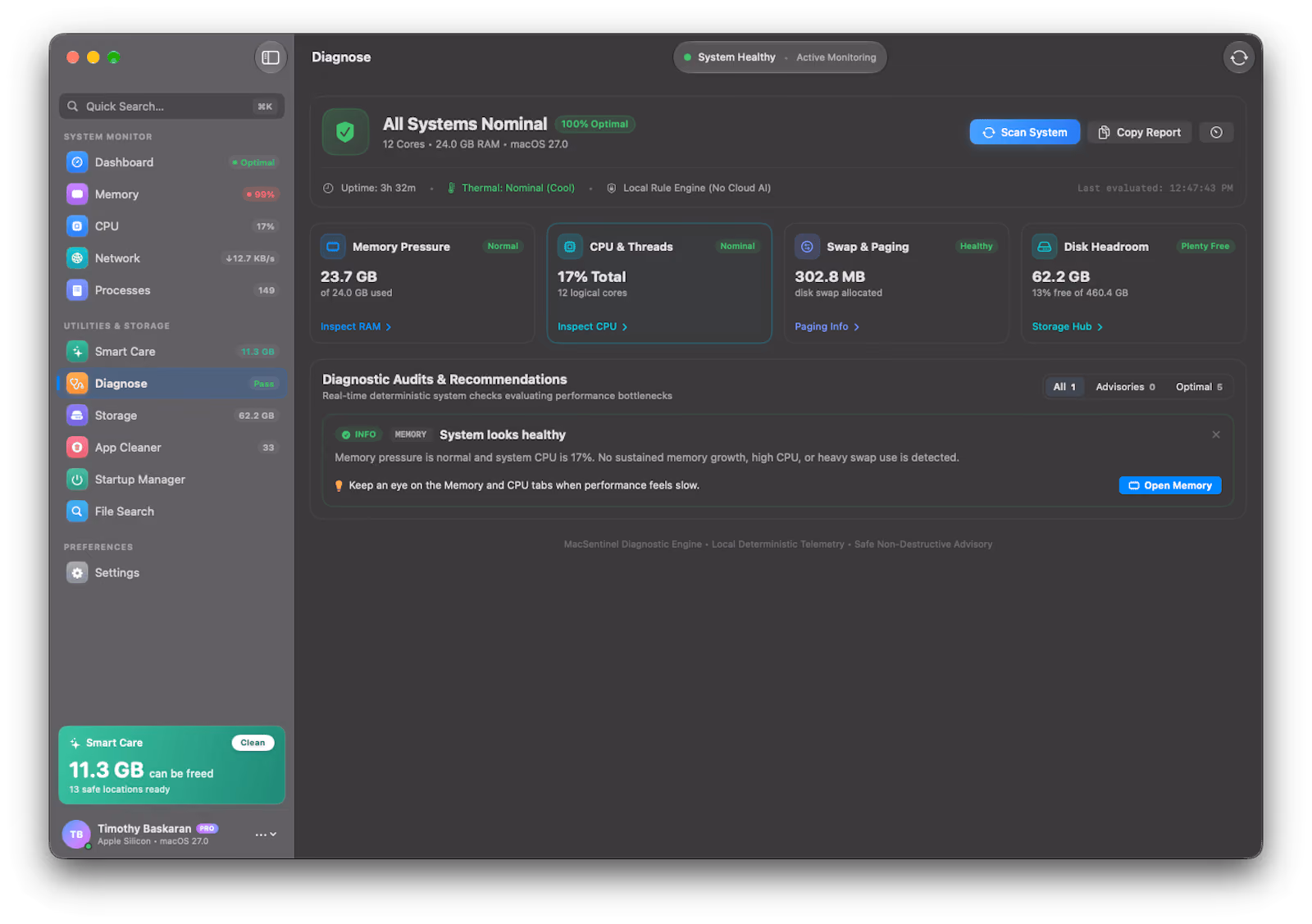Click the Last evaluated timestamp
This screenshot has height=924, width=1312.
click(1155, 188)
